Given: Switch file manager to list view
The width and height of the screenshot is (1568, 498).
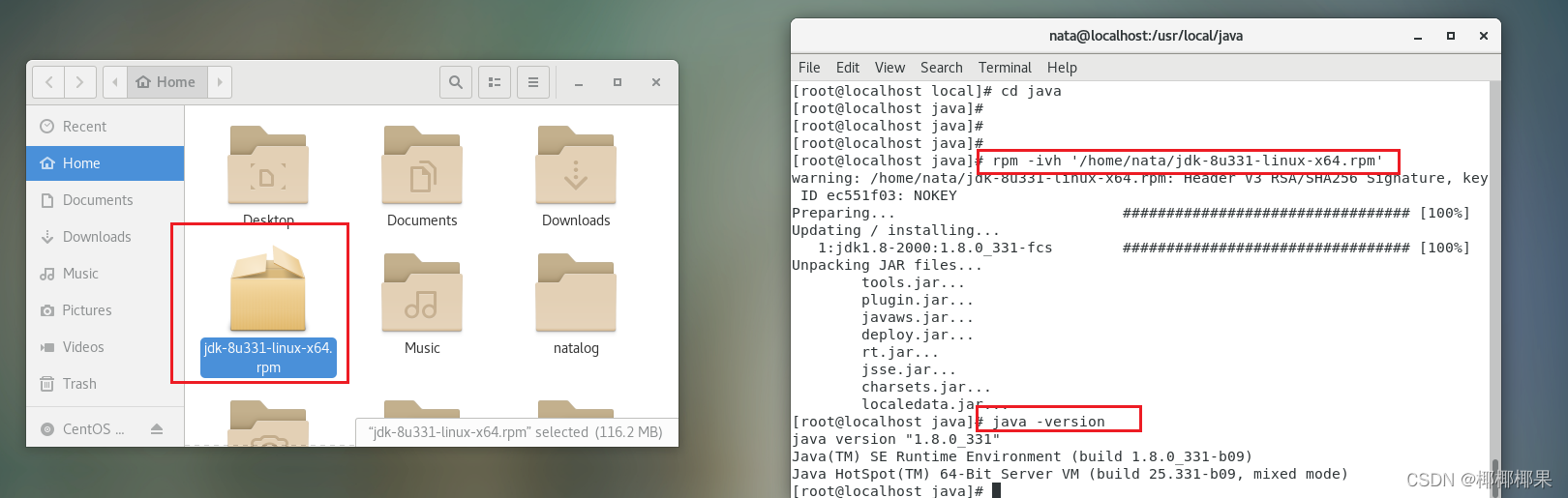Looking at the screenshot, I should pos(495,82).
